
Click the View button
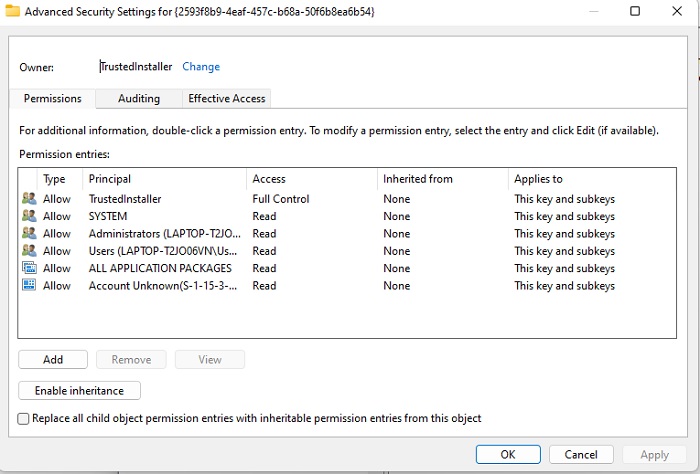tap(210, 359)
